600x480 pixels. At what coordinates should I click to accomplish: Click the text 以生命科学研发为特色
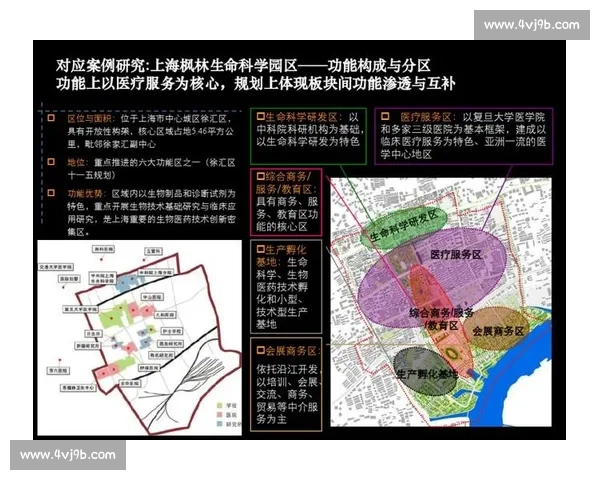308,142
